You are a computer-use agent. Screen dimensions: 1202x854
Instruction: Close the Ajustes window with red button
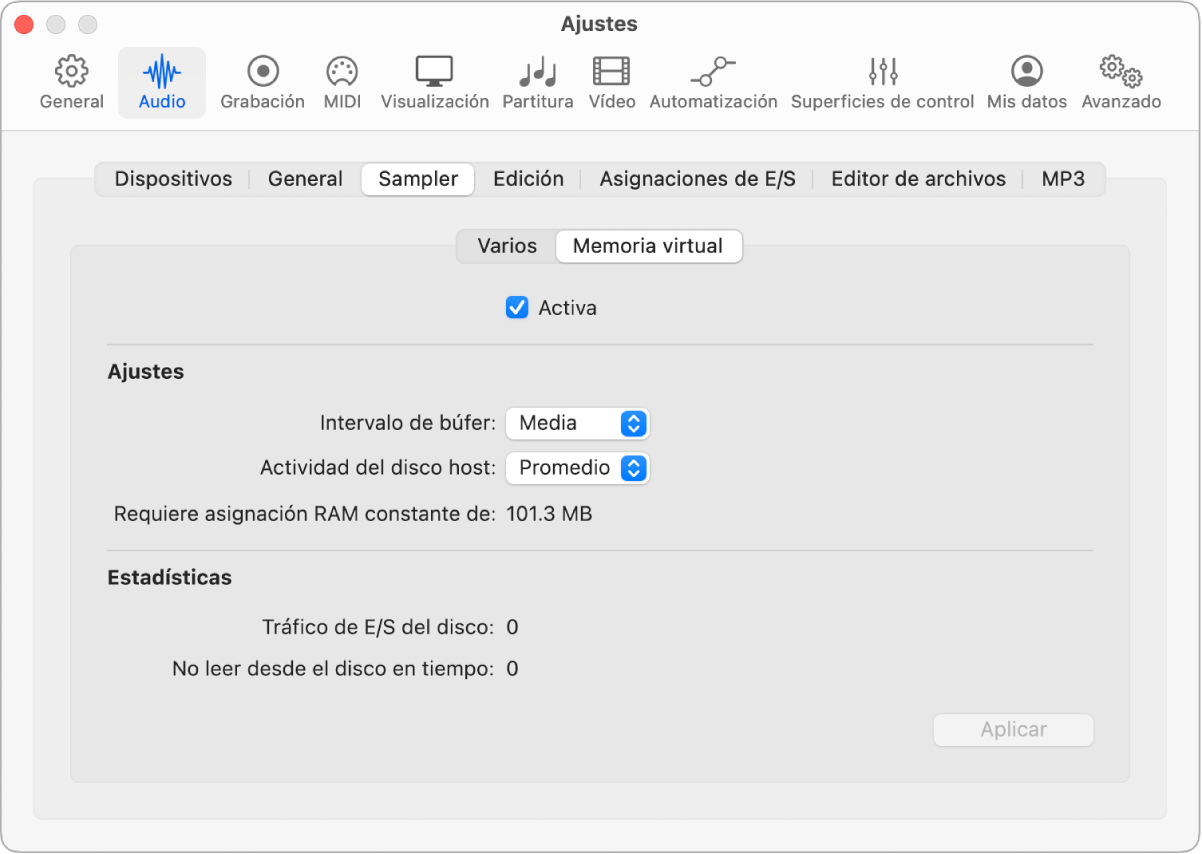pyautogui.click(x=24, y=24)
